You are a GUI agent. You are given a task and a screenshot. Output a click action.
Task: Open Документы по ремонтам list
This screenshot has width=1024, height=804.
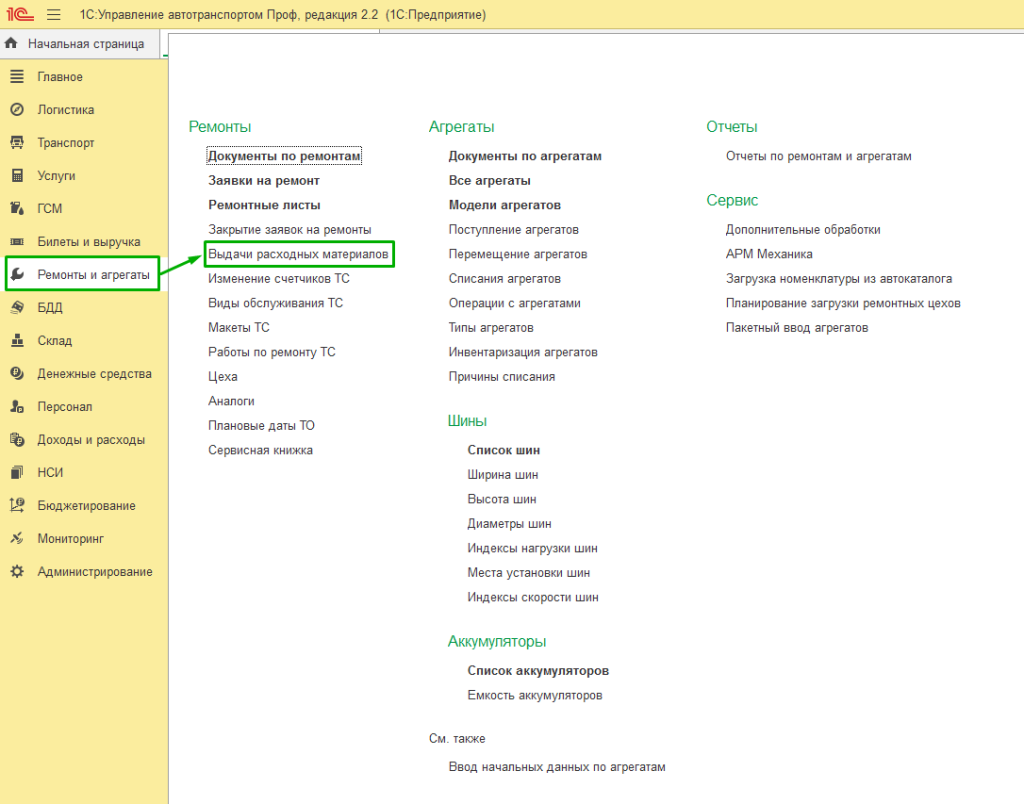coord(284,156)
